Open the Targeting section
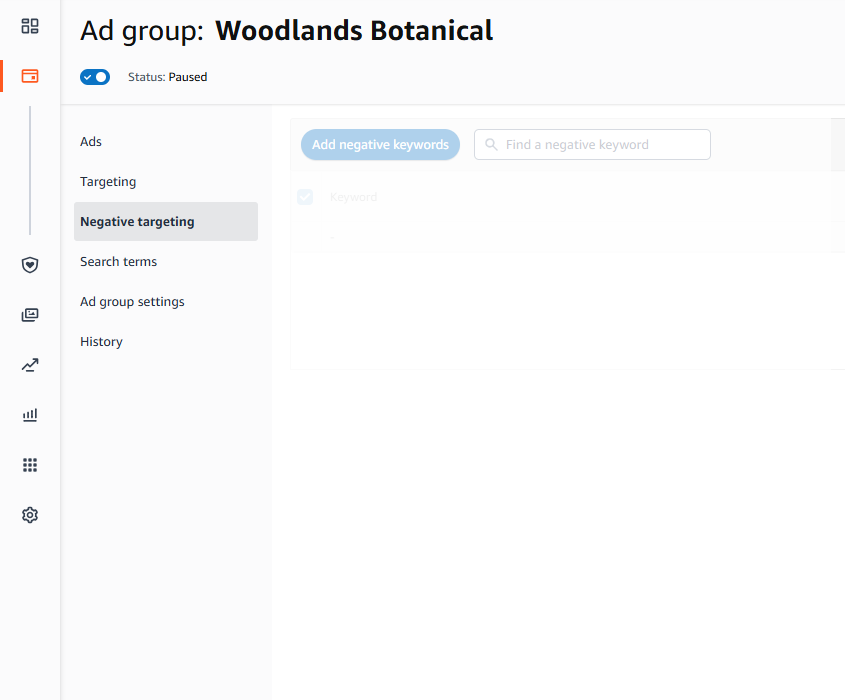This screenshot has width=845, height=700. [x=108, y=182]
